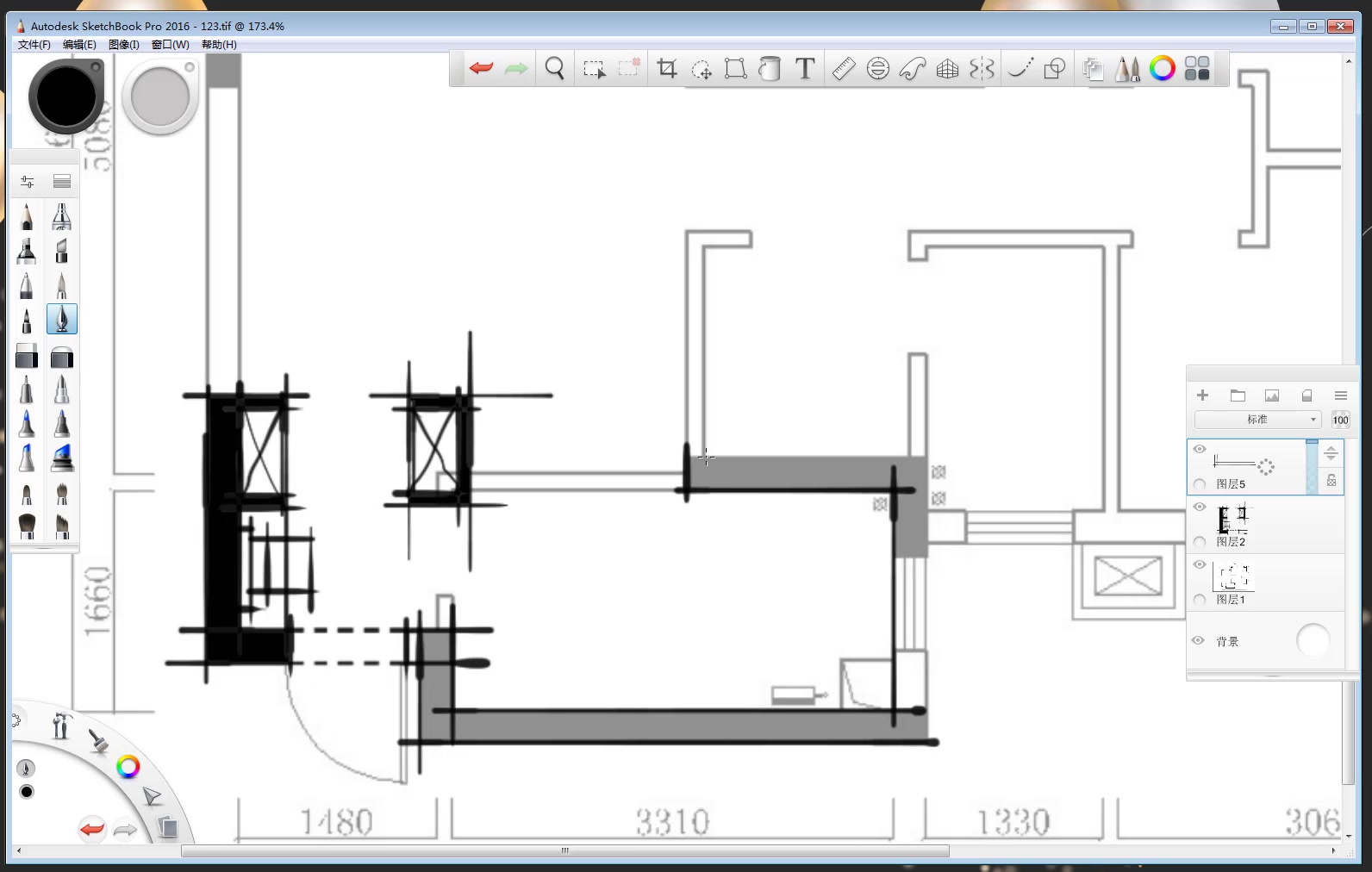Click the red Undo arrow in top toolbar
Screen dimensions: 1372x872
(x=481, y=68)
